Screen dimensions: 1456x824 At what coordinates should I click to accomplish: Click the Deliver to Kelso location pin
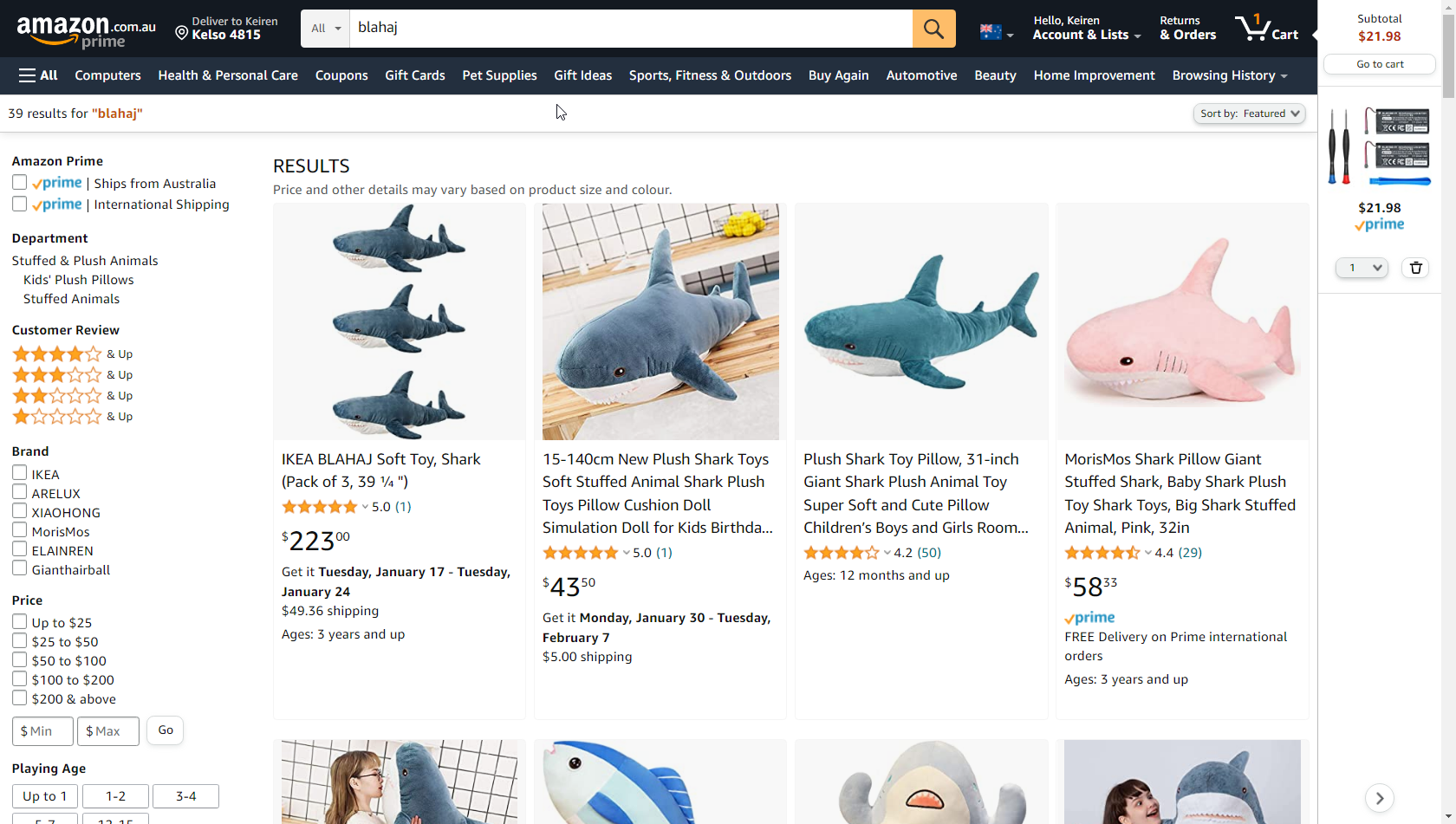(x=181, y=33)
